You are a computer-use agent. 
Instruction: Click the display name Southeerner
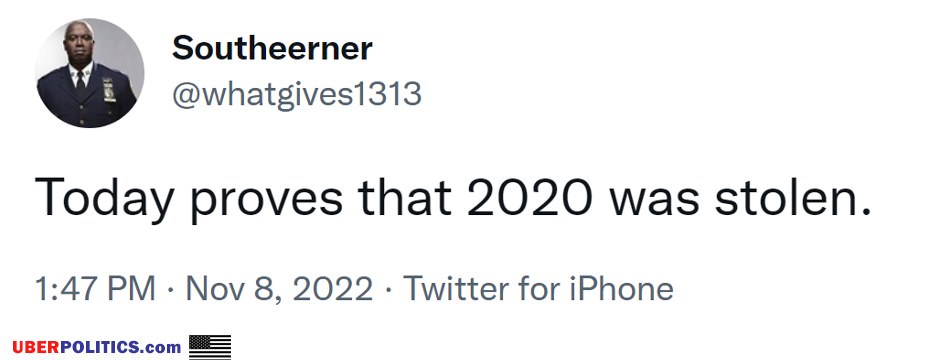point(272,48)
